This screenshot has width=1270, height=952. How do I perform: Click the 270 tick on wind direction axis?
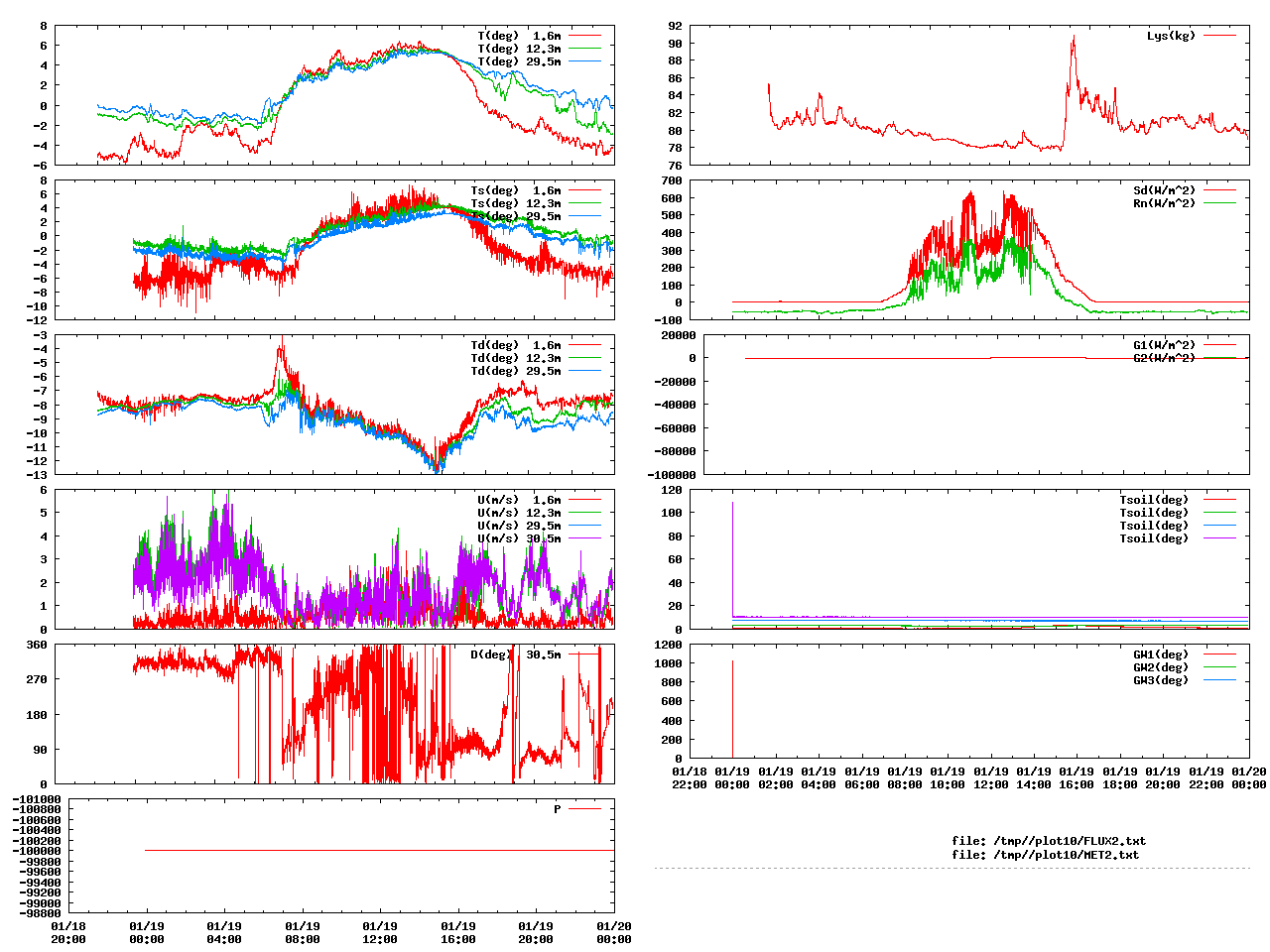[38, 679]
